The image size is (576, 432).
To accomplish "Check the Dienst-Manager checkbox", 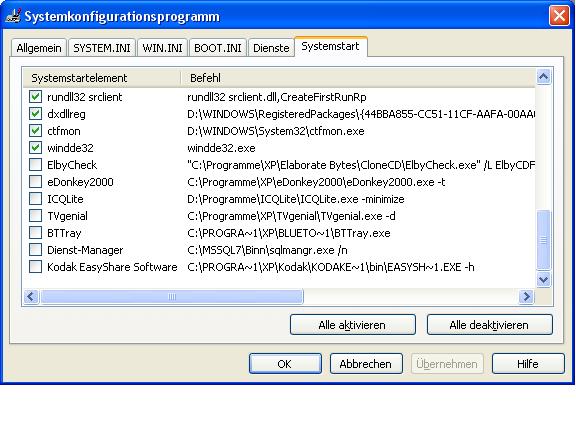I will pyautogui.click(x=35, y=250).
